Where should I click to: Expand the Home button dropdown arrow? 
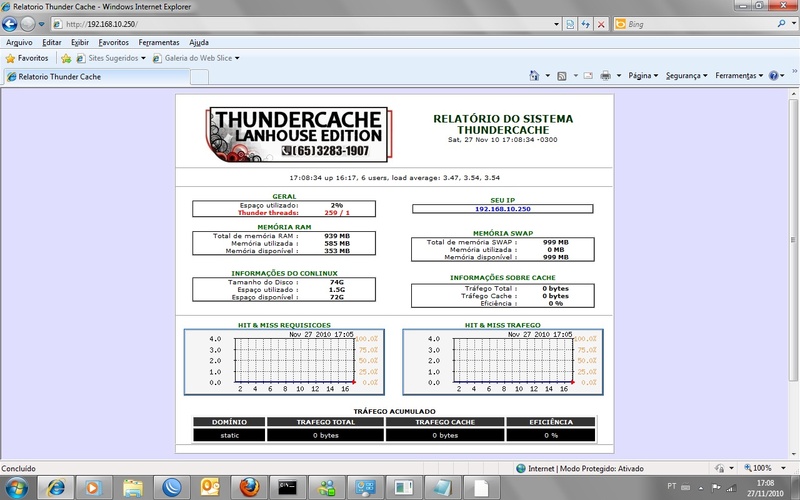(x=547, y=76)
